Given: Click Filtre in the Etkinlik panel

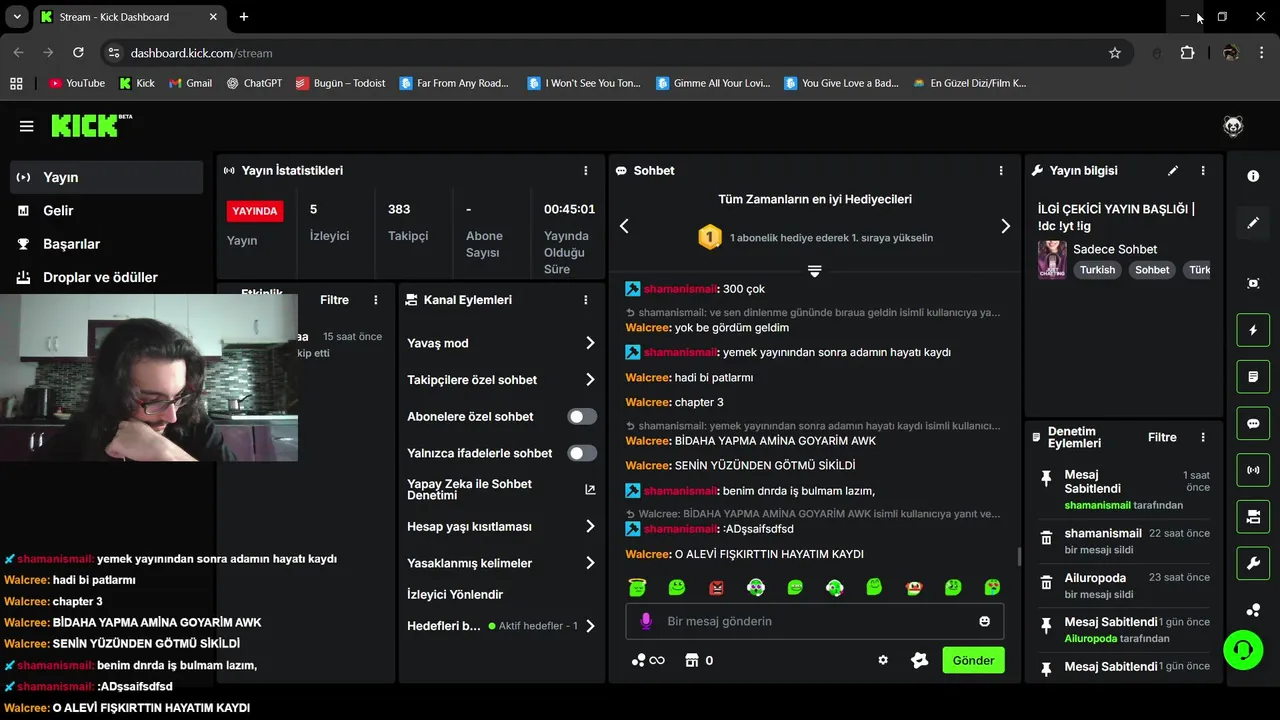Looking at the screenshot, I should [x=334, y=300].
